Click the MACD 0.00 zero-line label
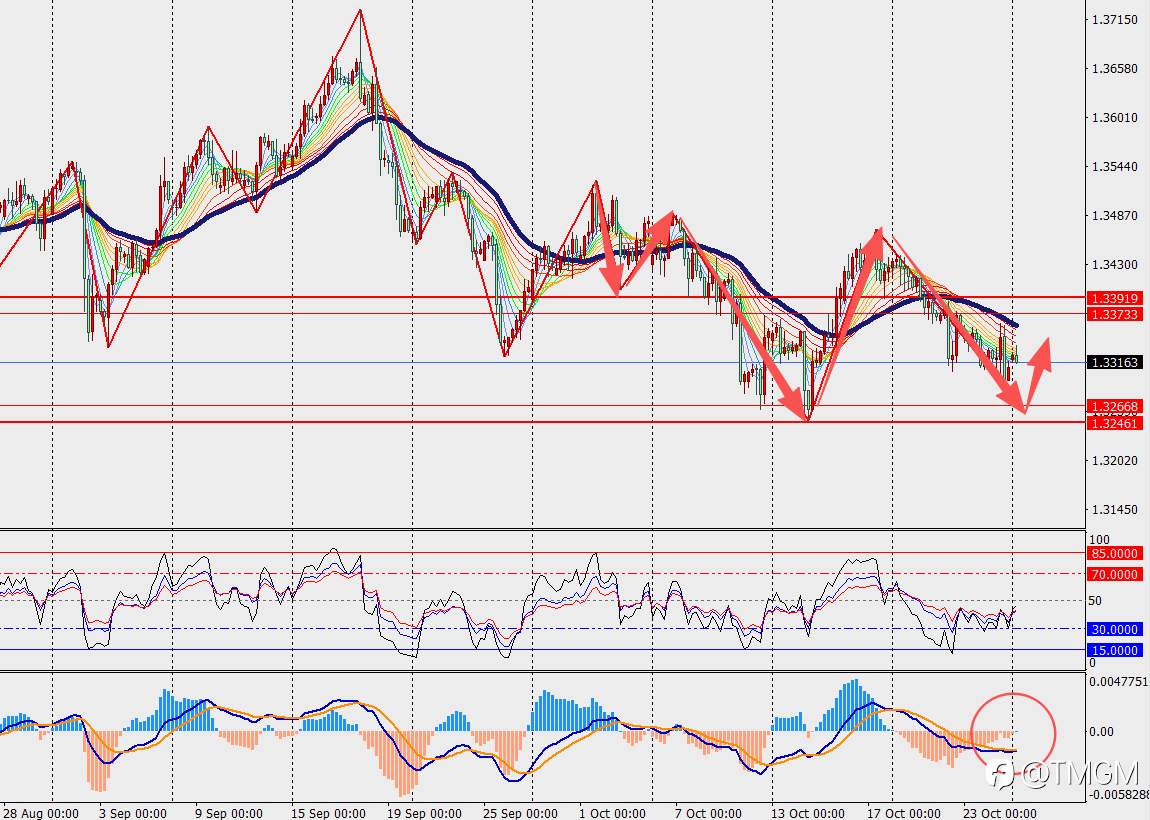Screen dimensions: 1150x820 [x=1101, y=732]
